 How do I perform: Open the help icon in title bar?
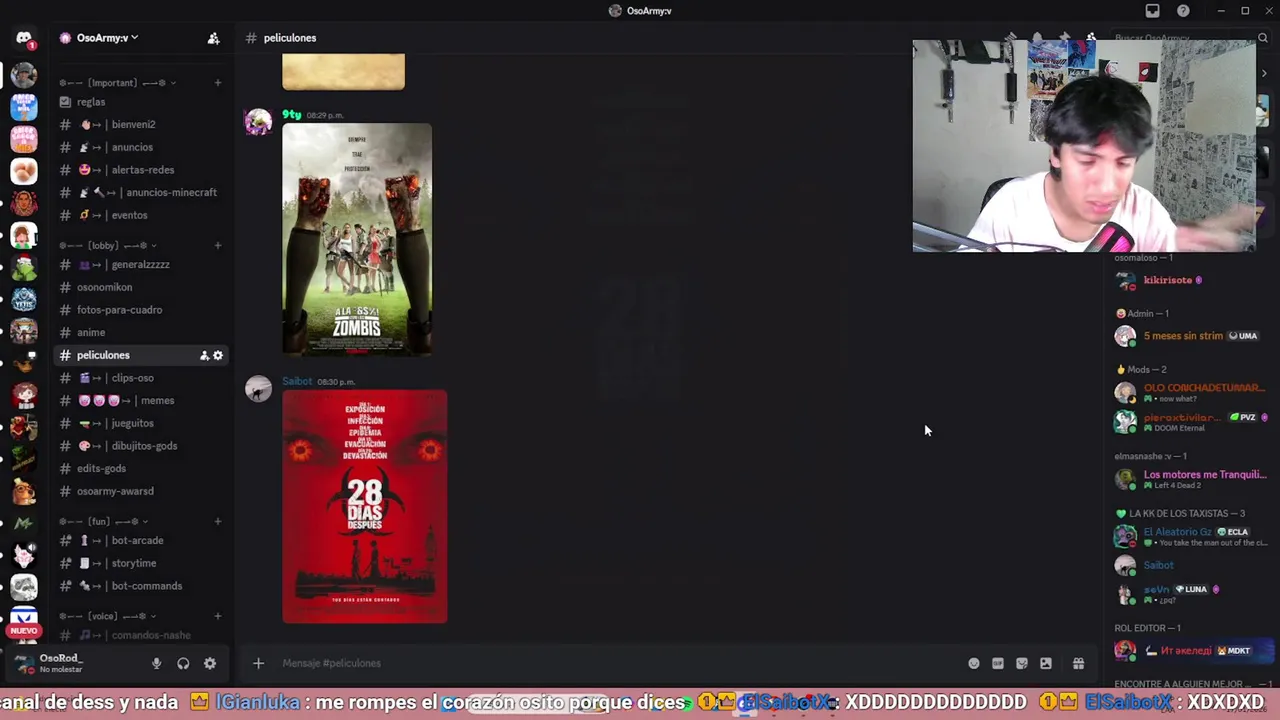1183,11
